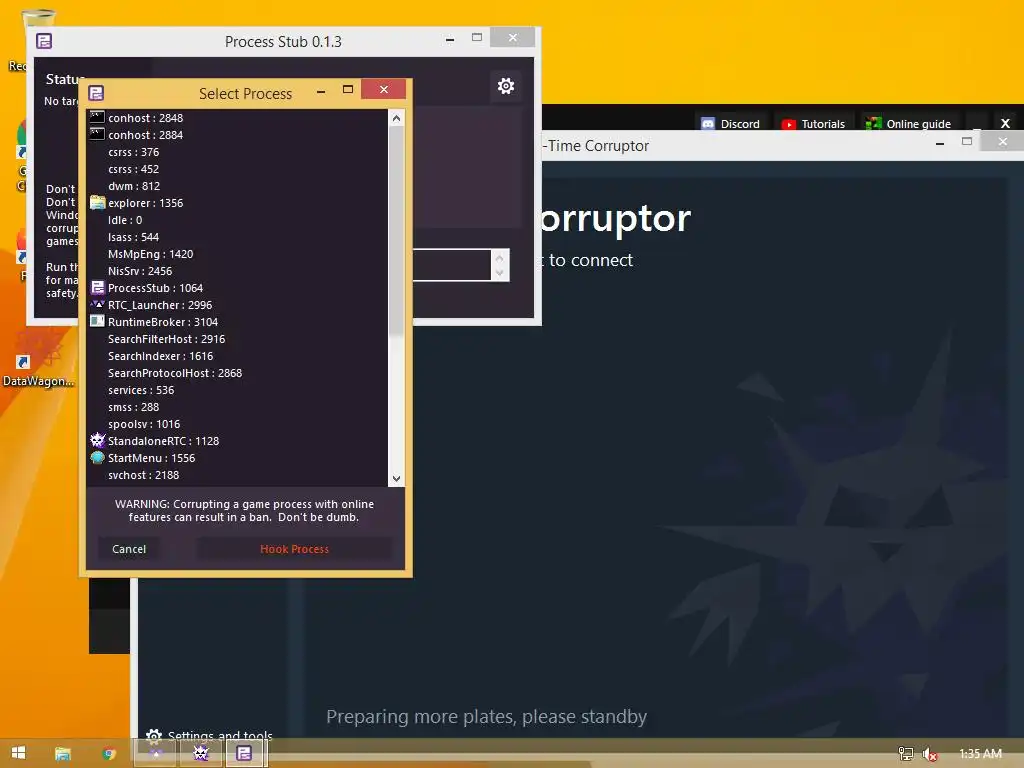
Task: Click the Process Stub title bar icon
Action: [44, 41]
